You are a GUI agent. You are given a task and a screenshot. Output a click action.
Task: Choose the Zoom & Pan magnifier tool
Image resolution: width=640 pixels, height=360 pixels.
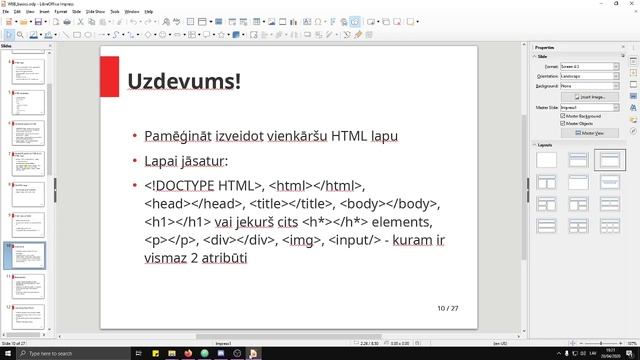point(20,35)
